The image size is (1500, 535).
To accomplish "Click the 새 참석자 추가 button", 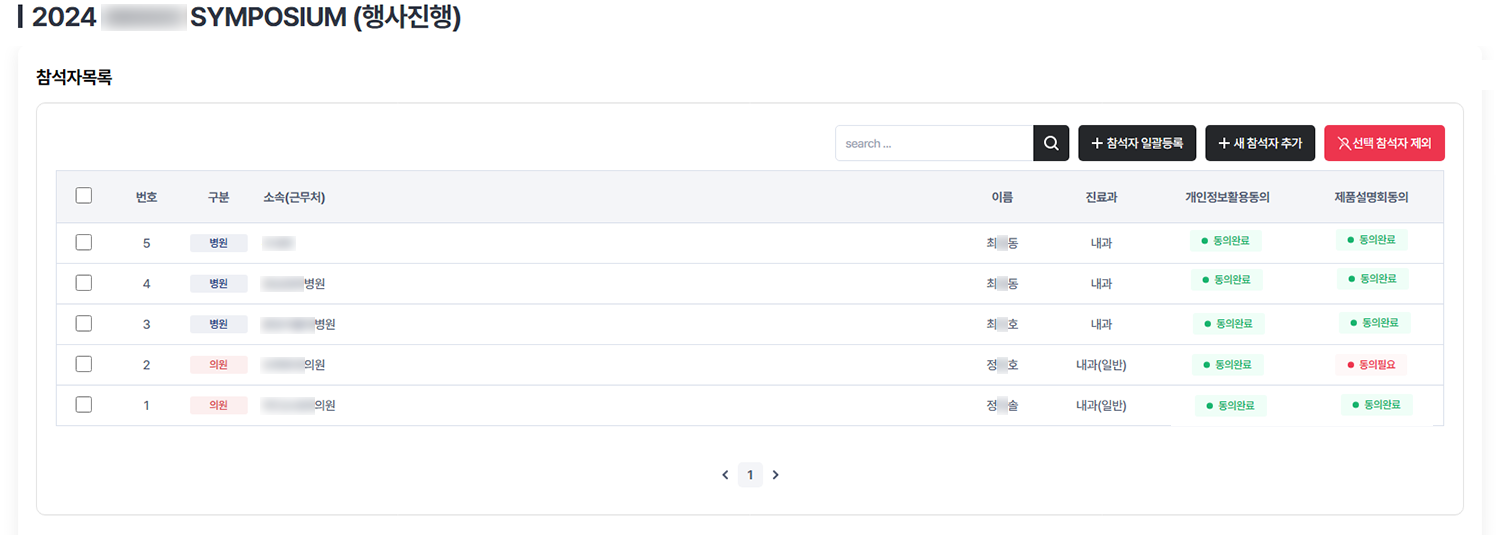I will [x=1260, y=143].
